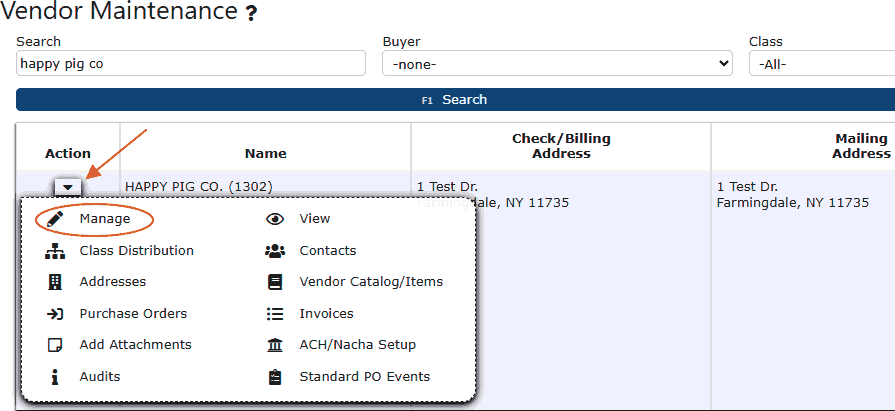The width and height of the screenshot is (895, 411).
Task: Open the help question mark next to Vendor Maintenance
Action: coord(251,14)
